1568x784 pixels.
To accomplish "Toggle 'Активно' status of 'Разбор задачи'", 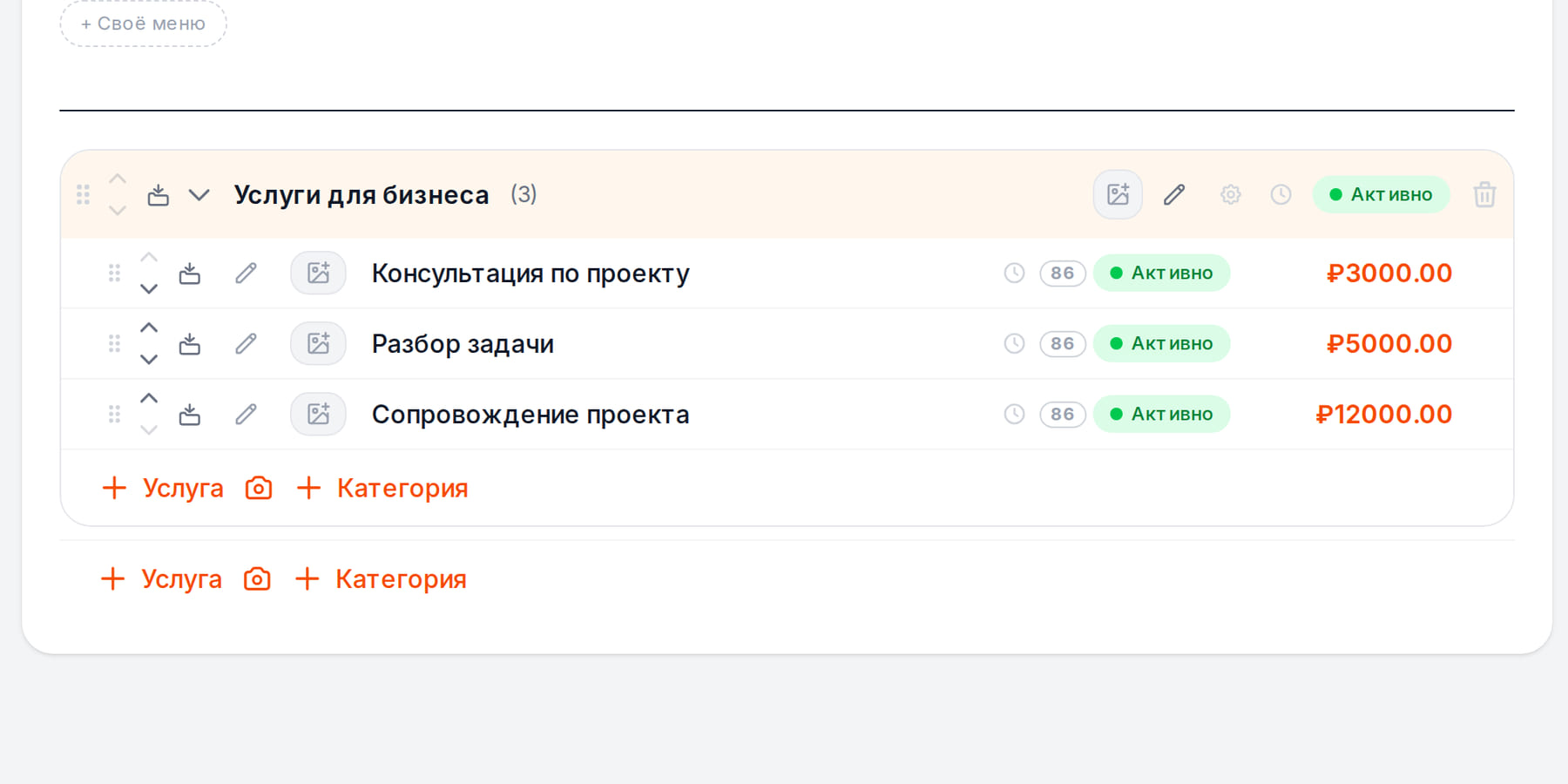I will [x=1161, y=344].
